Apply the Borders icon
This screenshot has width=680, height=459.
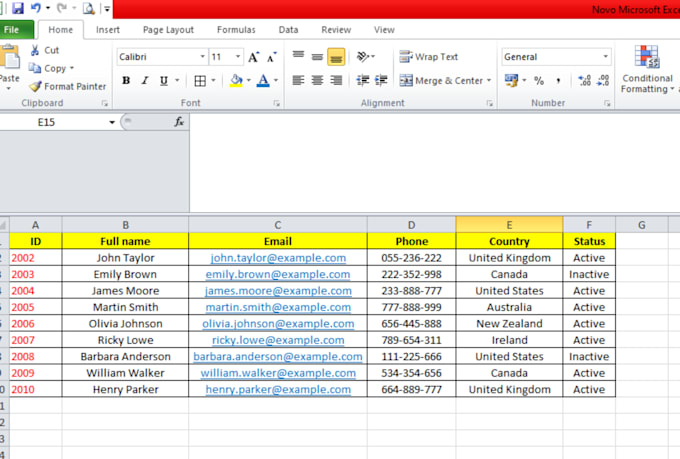click(x=200, y=81)
